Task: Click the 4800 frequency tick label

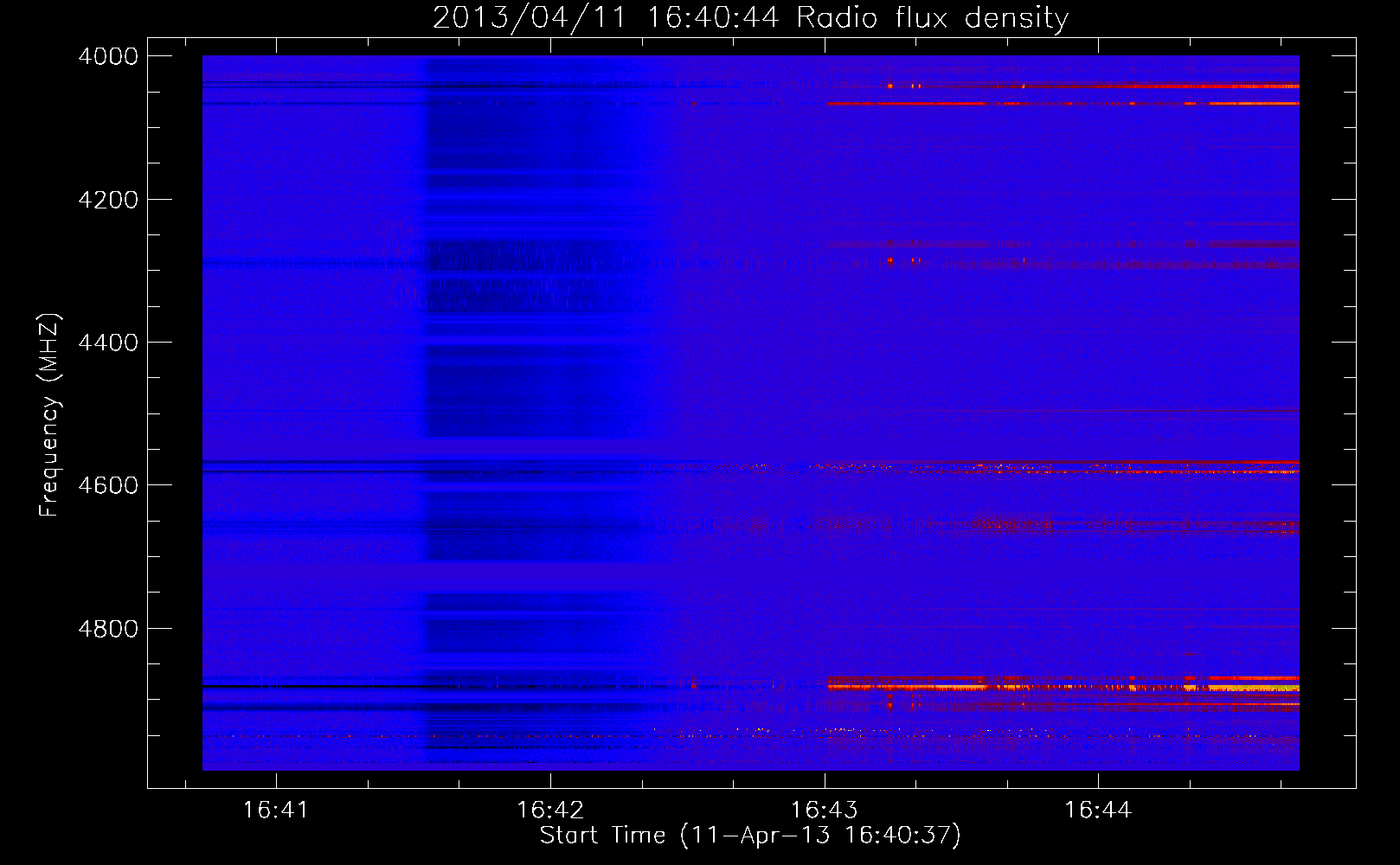Action: click(108, 629)
